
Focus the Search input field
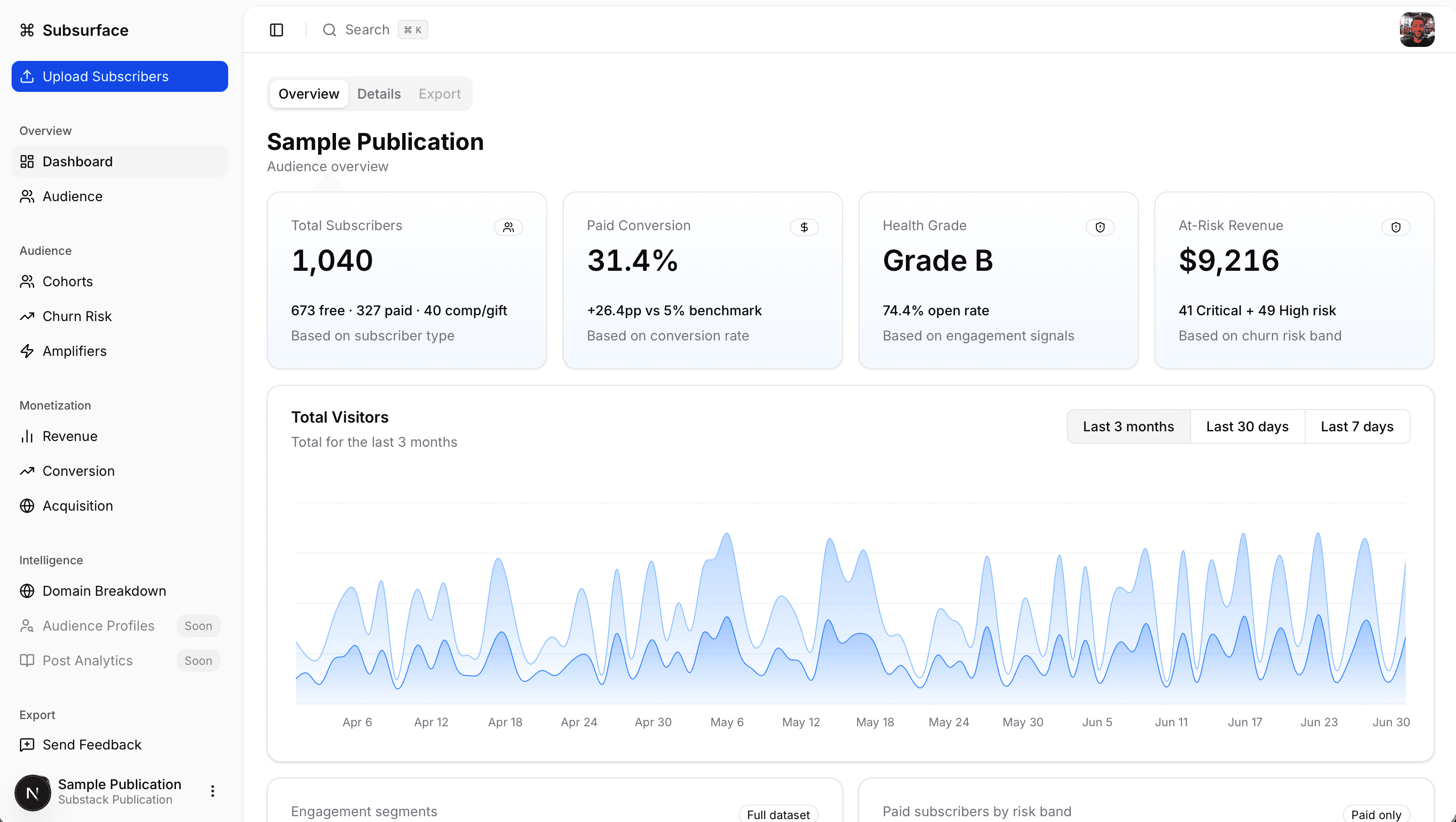click(x=367, y=30)
